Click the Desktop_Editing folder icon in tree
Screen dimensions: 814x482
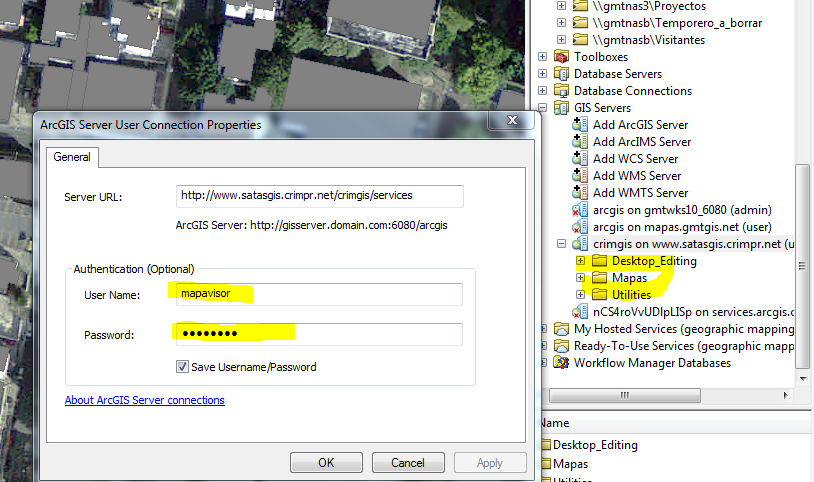coord(600,261)
